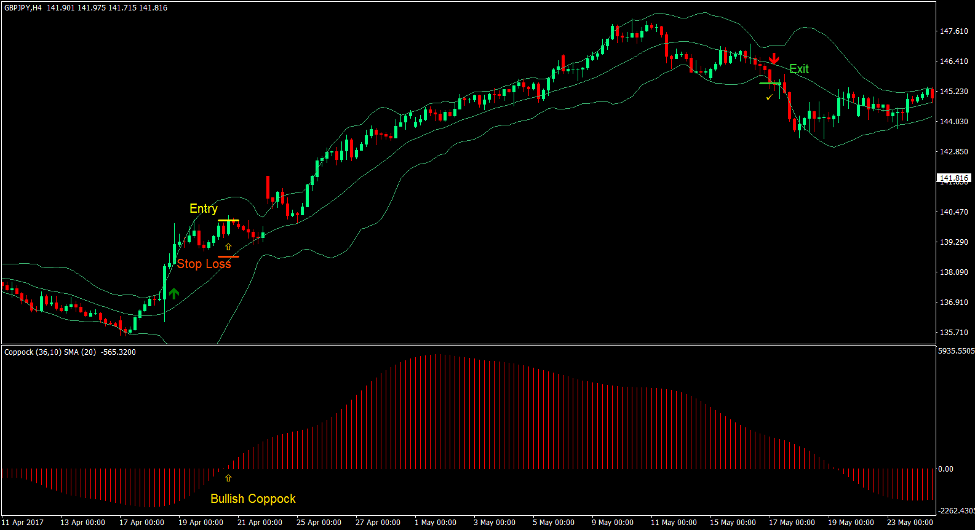Image resolution: width=977 pixels, height=531 pixels.
Task: Select small yellow arrow below Entry candle
Action: point(228,244)
